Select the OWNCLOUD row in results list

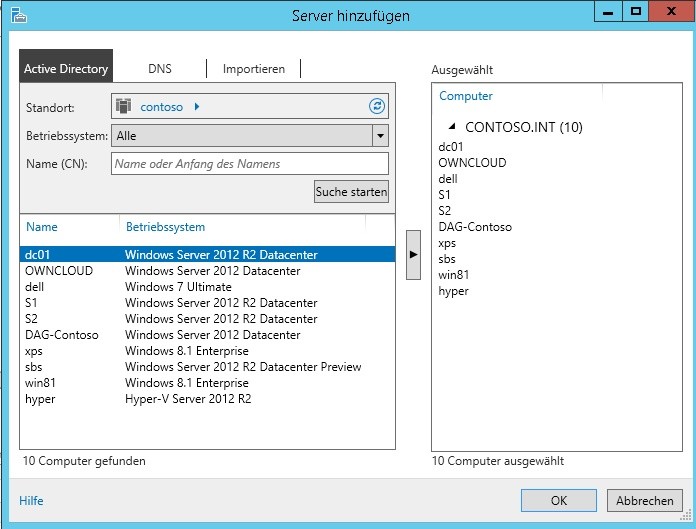click(x=207, y=271)
